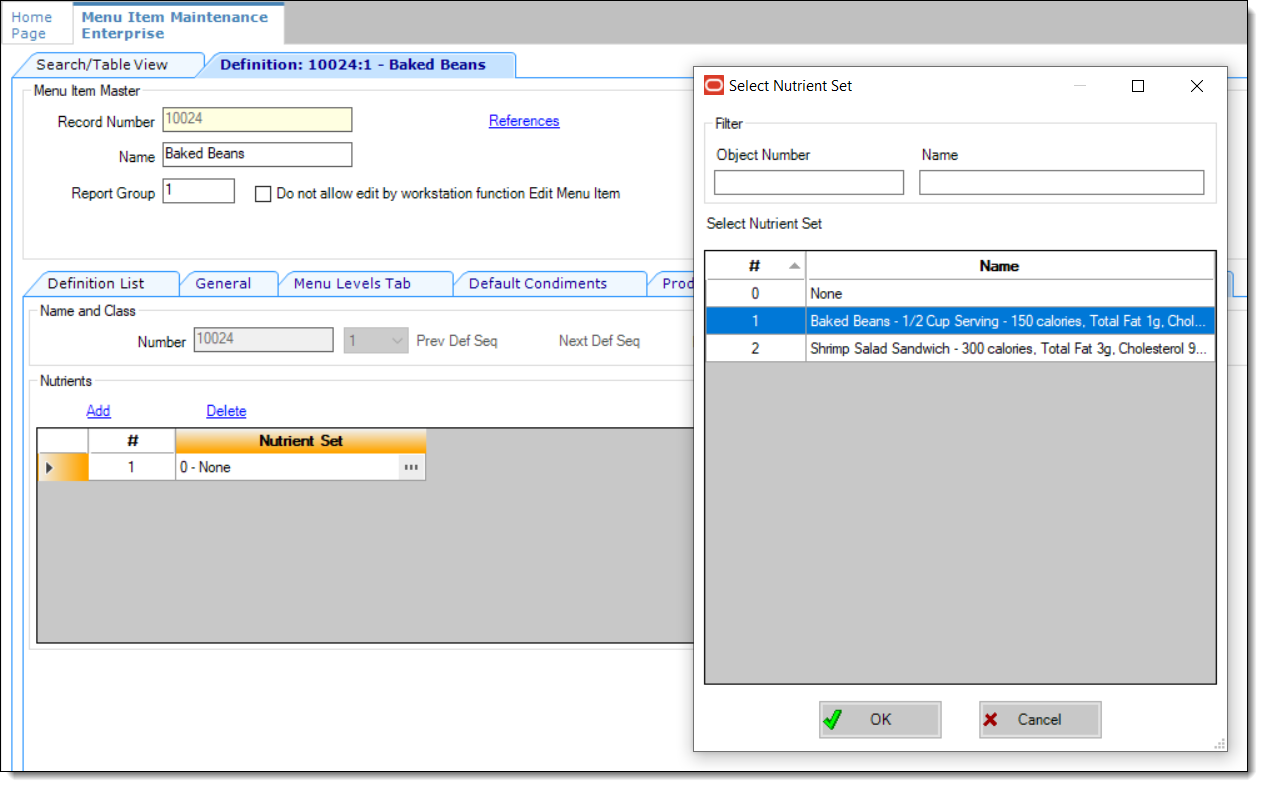The height and width of the screenshot is (787, 1263).
Task: Maximize the Select Nutrient Set dialog
Action: pos(1138,86)
